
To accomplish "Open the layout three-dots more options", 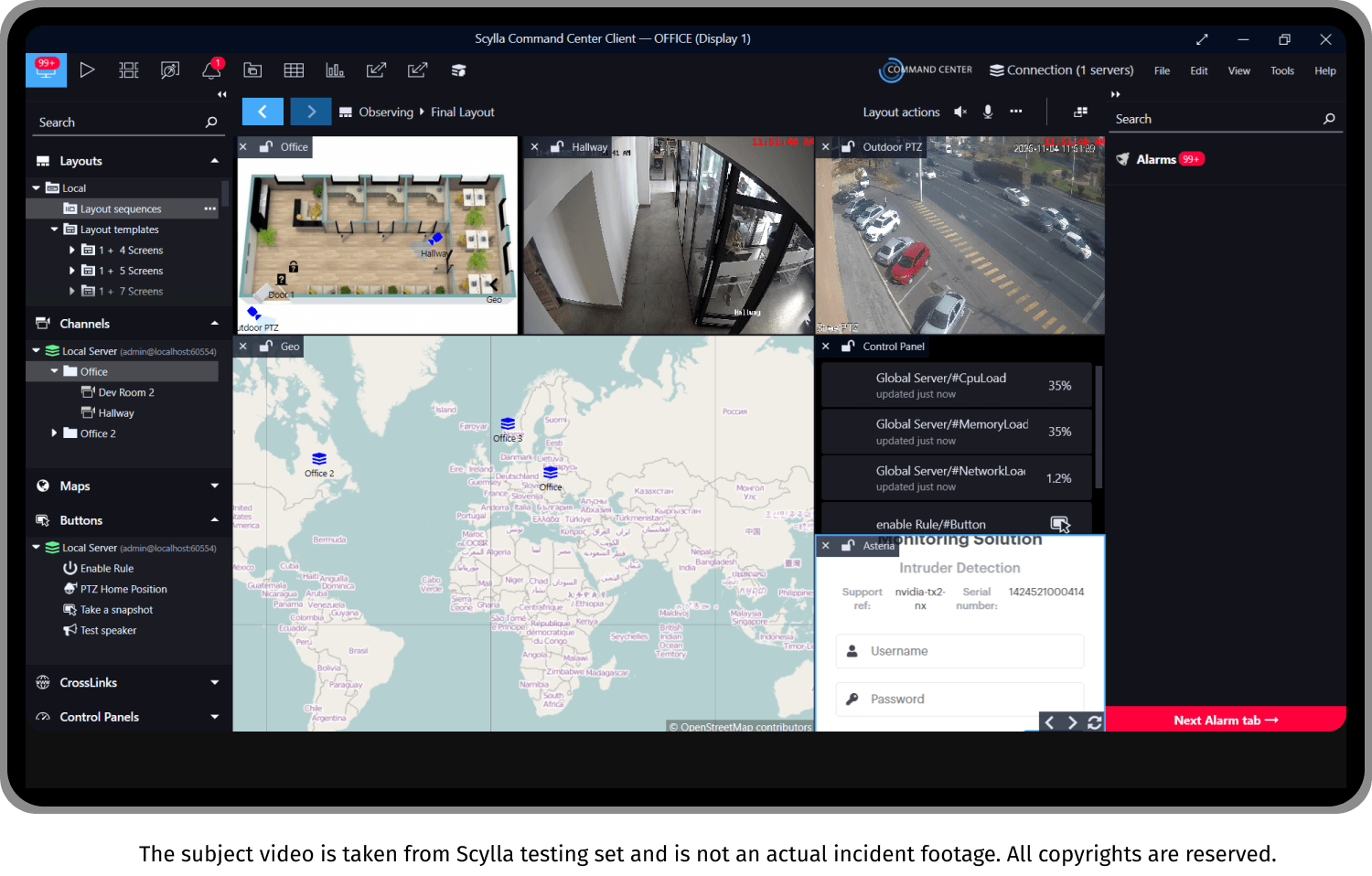I will 1016,112.
